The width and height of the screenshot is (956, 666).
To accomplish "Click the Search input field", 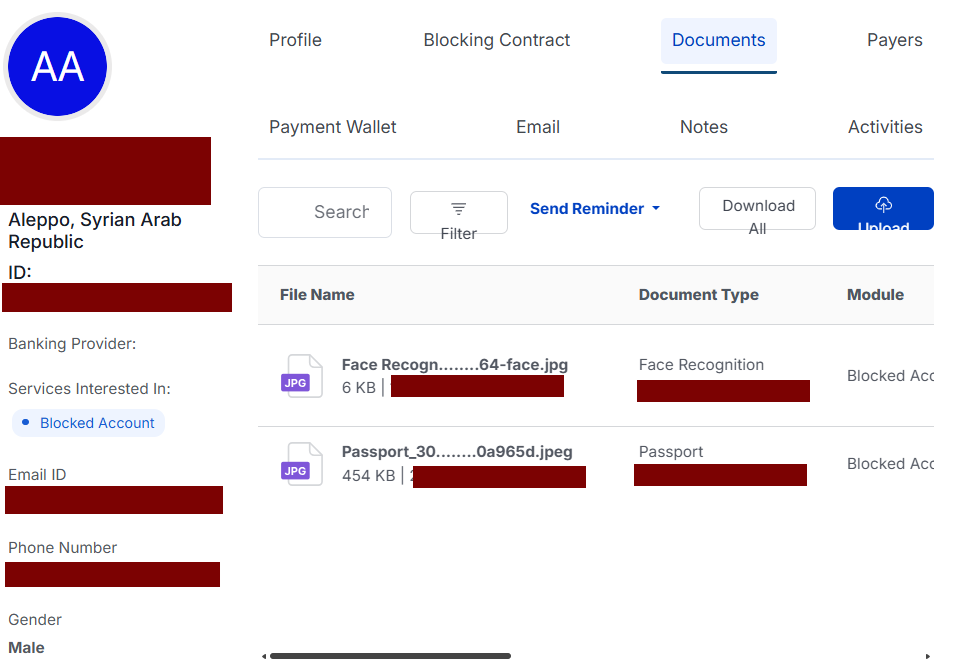I will pos(325,212).
